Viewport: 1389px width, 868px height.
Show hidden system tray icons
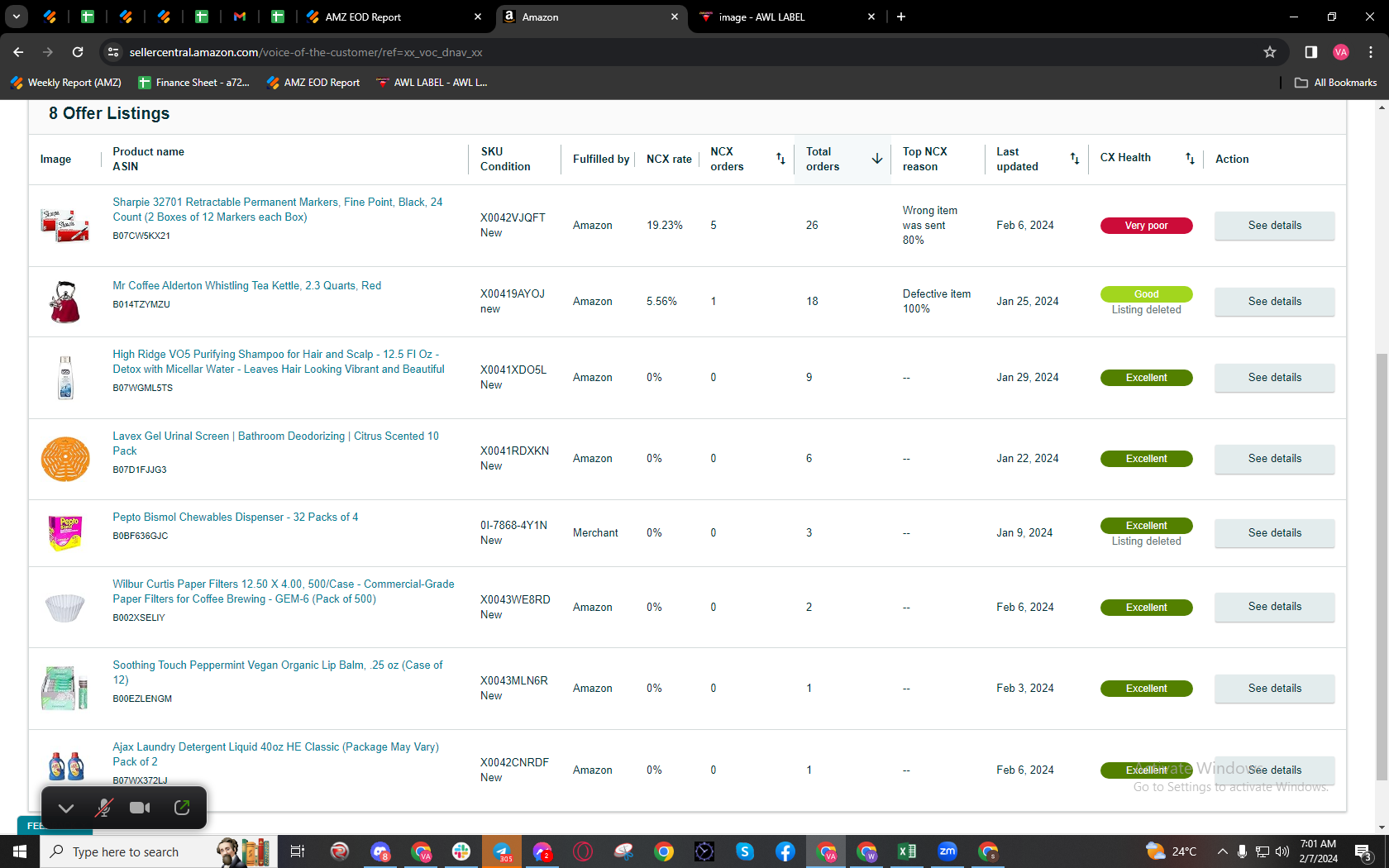[1222, 851]
